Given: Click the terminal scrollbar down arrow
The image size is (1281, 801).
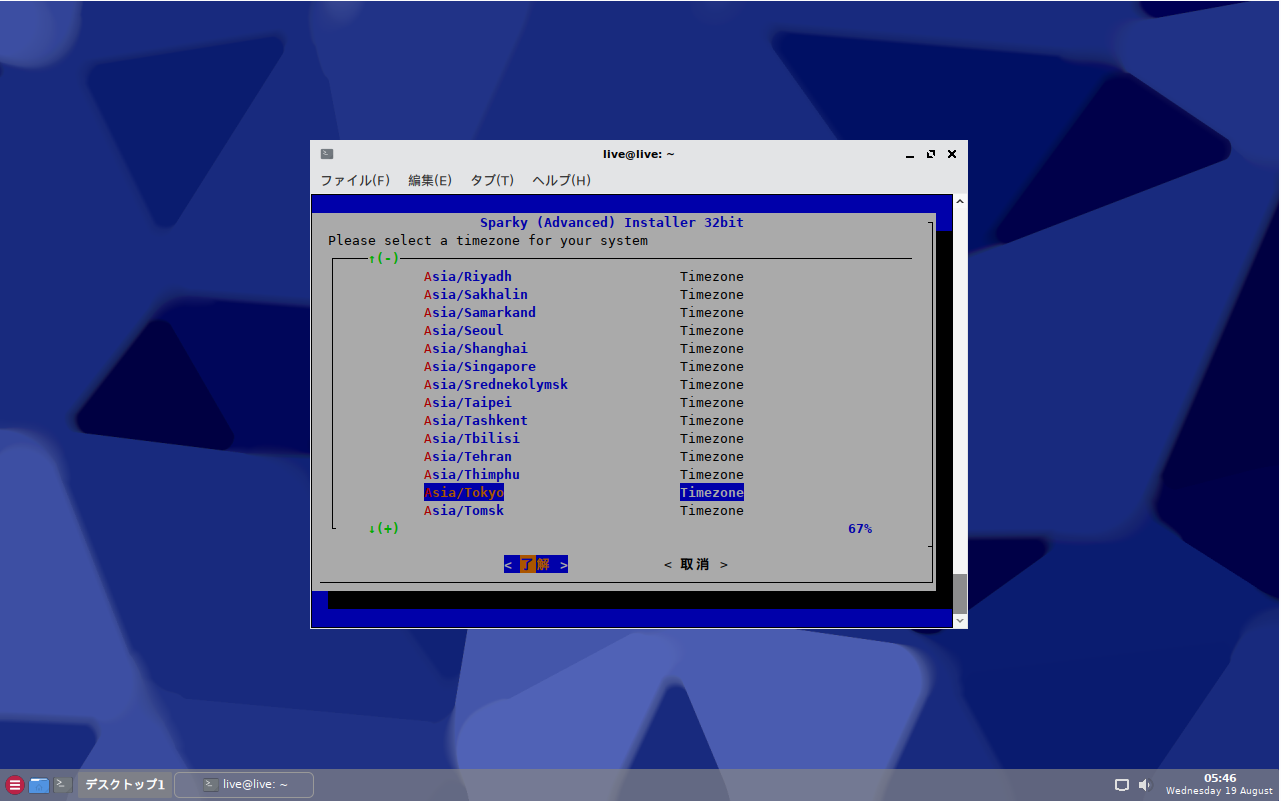Looking at the screenshot, I should [960, 621].
